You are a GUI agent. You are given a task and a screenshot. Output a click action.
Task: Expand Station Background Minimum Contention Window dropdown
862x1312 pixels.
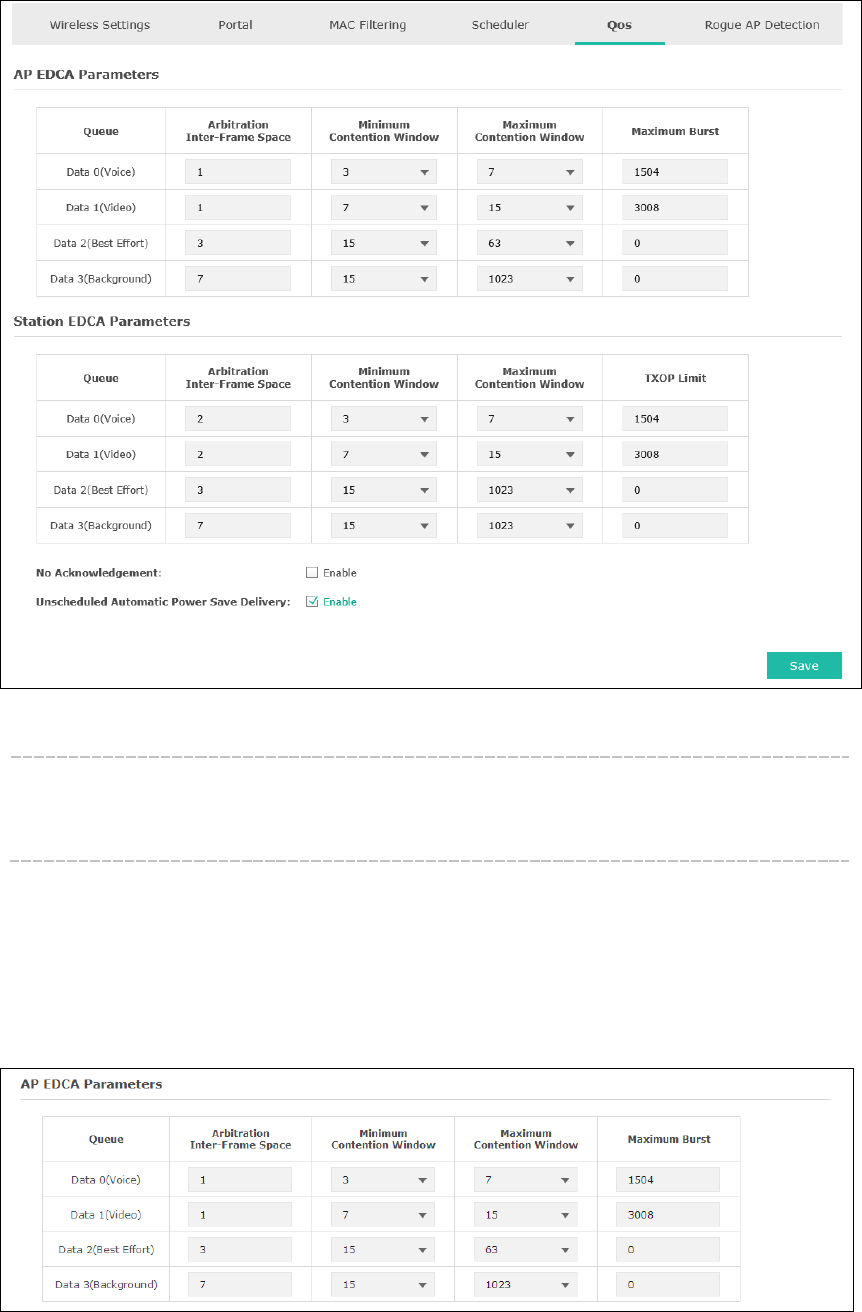click(384, 525)
